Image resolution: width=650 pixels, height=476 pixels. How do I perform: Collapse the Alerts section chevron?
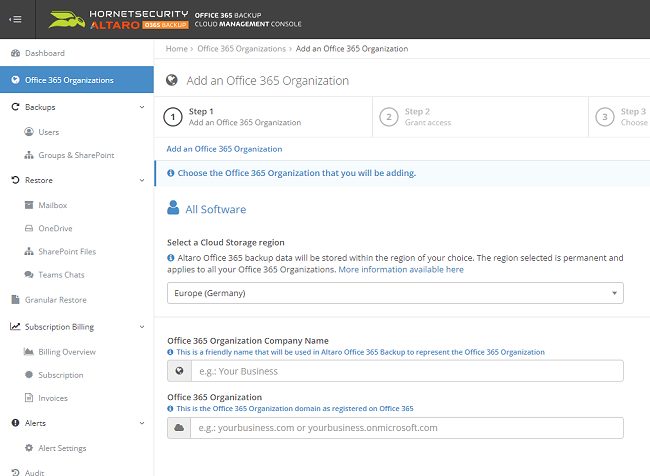pos(142,423)
